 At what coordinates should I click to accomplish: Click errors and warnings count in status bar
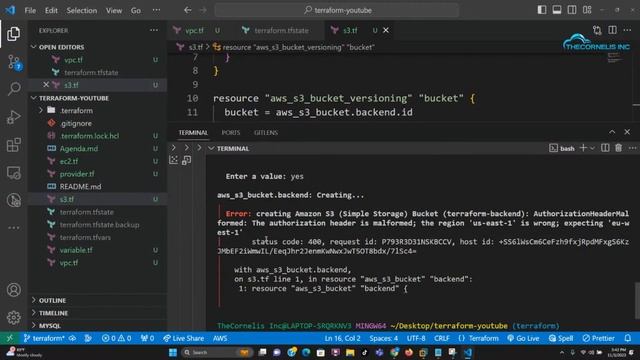(116, 338)
